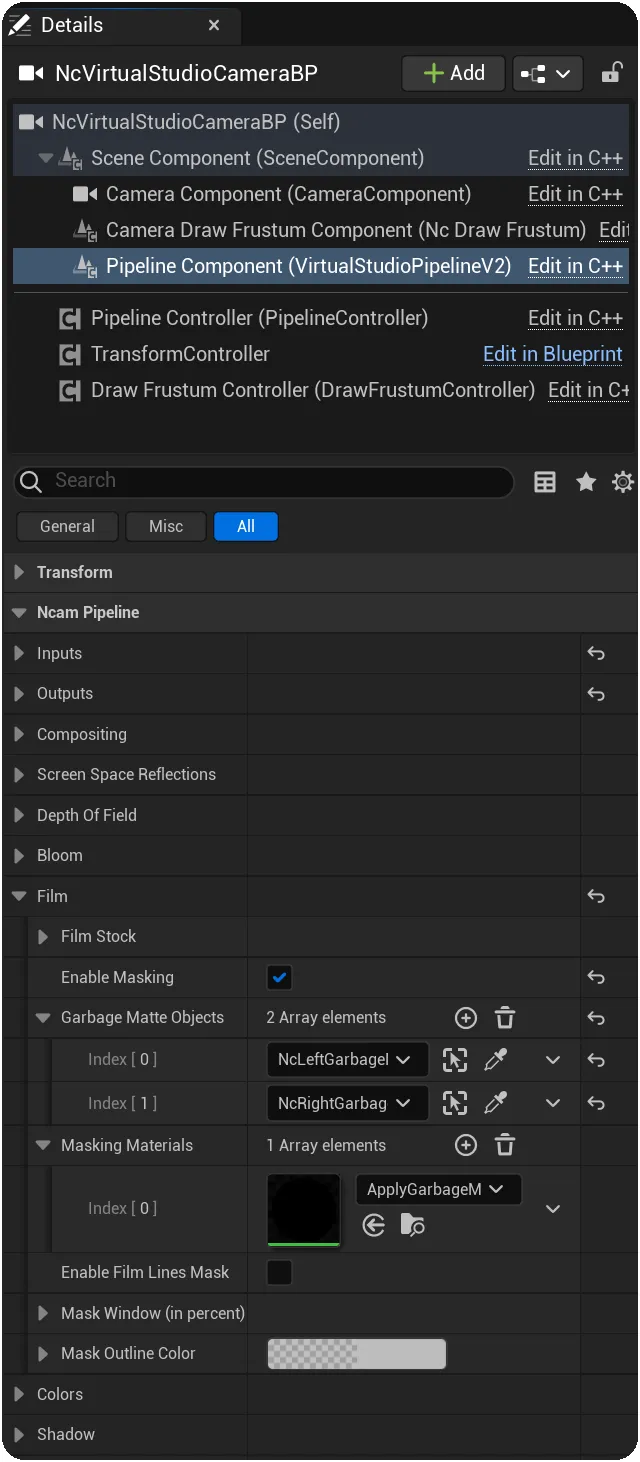Check Enable Film Lines Mask
The height and width of the screenshot is (1462, 640).
(x=280, y=1272)
